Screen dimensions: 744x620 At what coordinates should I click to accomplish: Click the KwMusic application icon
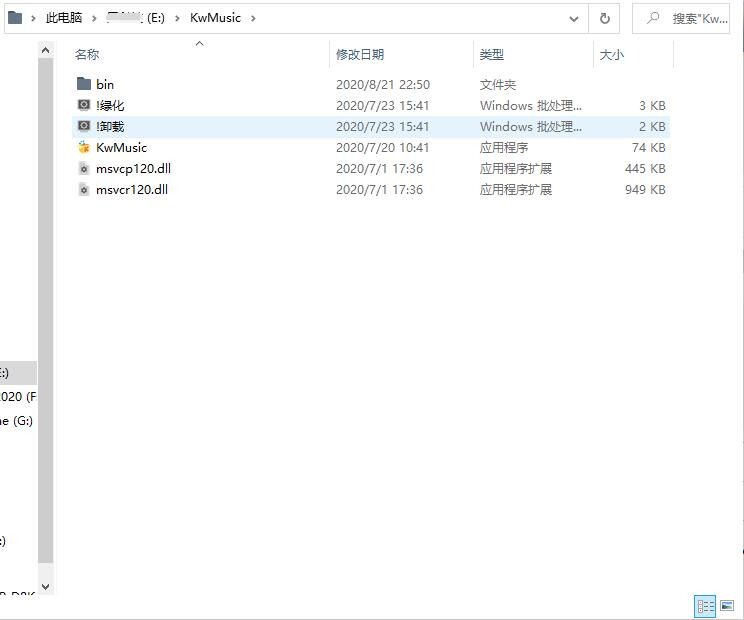[84, 148]
